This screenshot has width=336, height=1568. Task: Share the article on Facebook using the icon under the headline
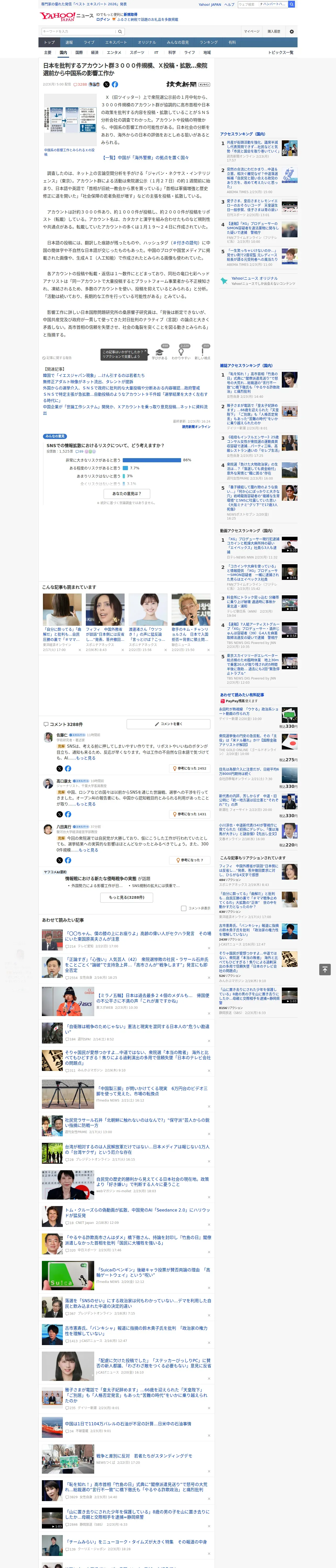click(115, 85)
